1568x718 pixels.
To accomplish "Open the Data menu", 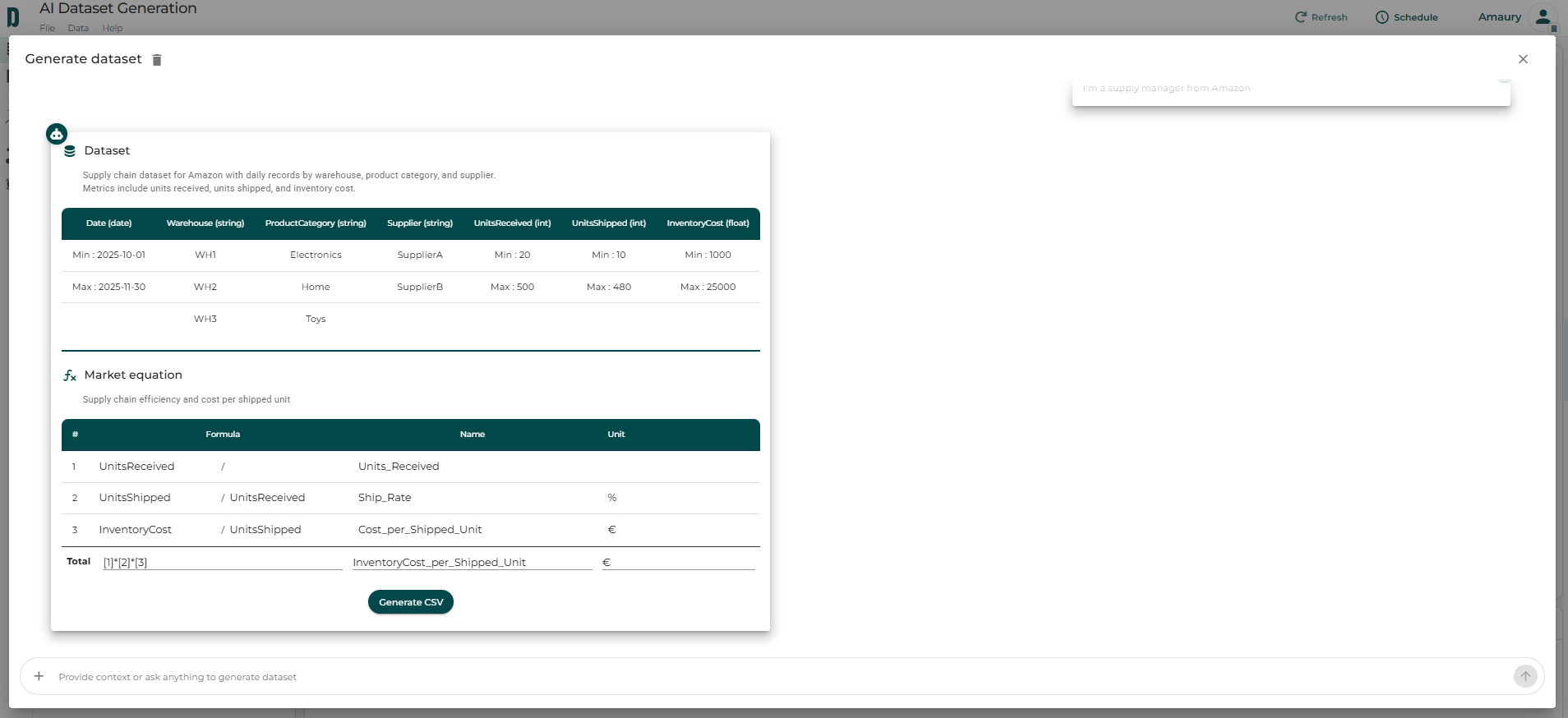I will coord(78,28).
